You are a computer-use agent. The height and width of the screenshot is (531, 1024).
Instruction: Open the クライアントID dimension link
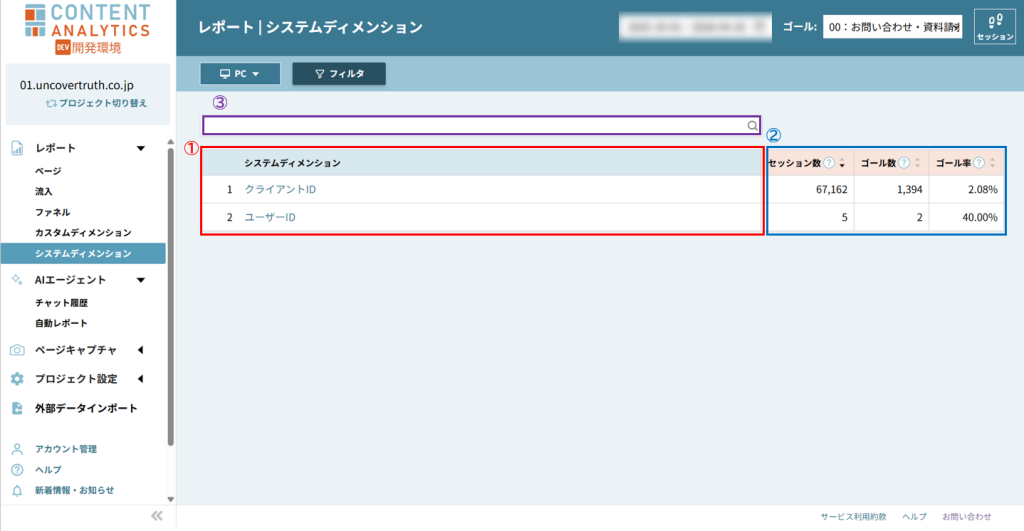pos(280,189)
